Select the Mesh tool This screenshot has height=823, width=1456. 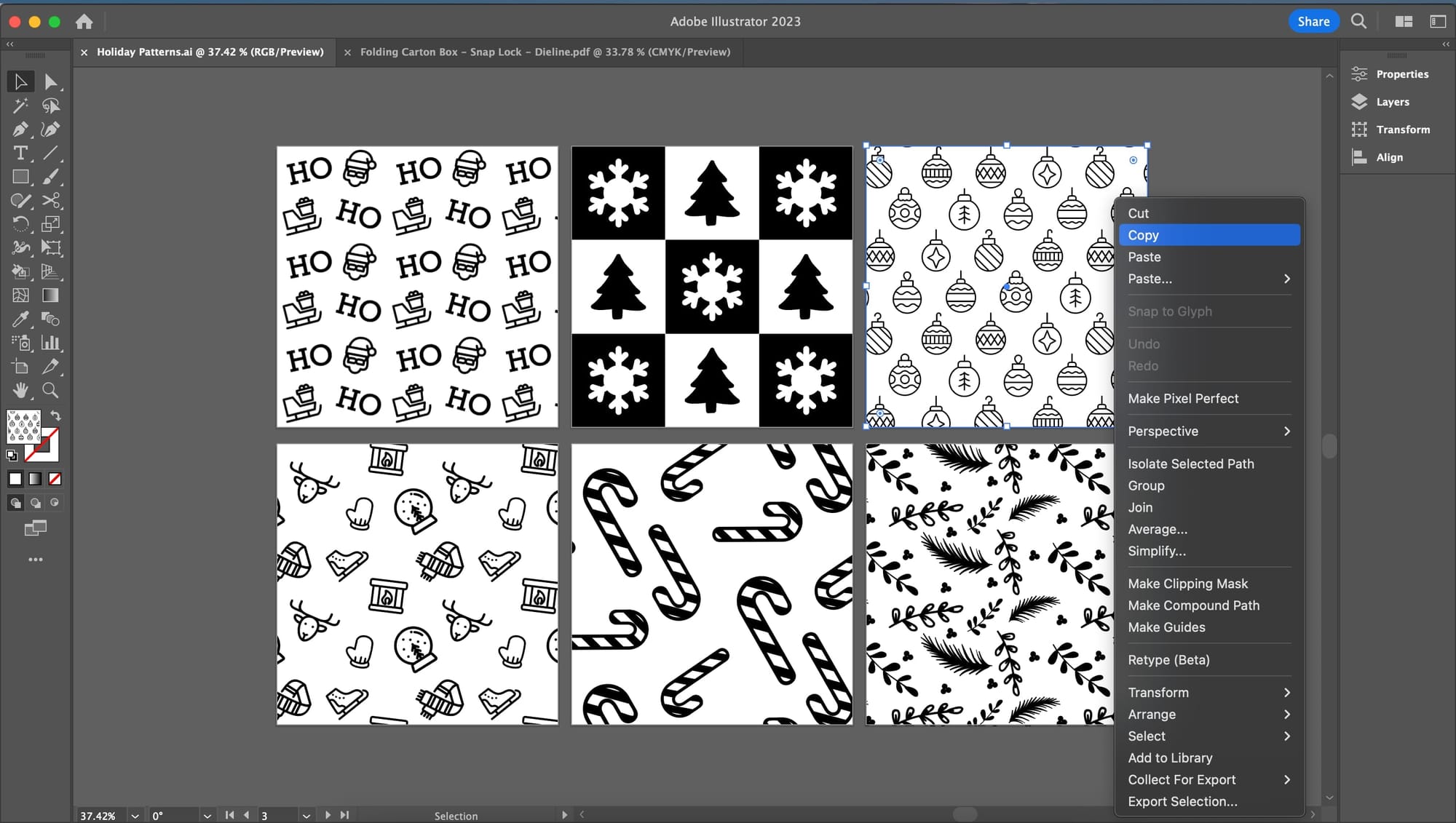[20, 295]
